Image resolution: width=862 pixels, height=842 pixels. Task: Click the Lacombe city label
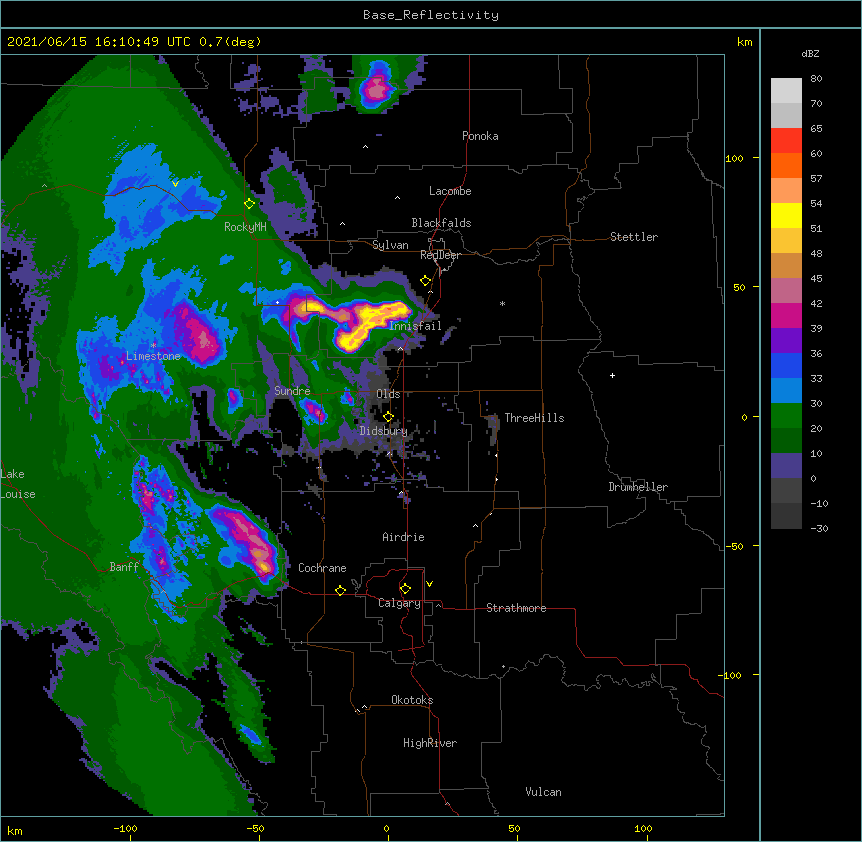(x=450, y=191)
